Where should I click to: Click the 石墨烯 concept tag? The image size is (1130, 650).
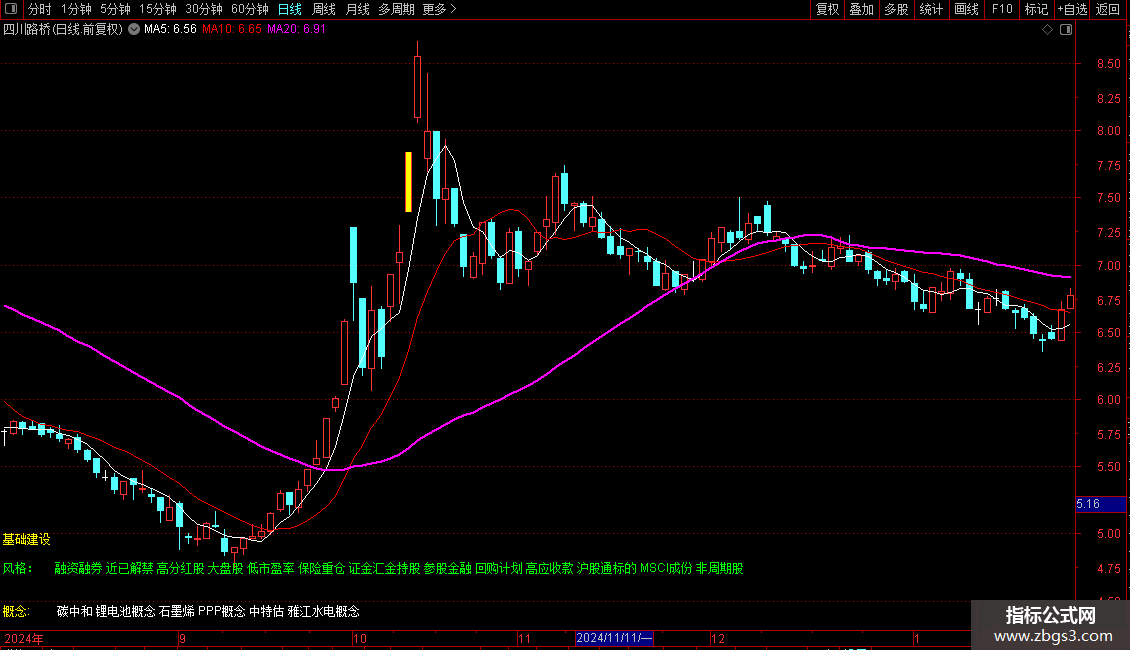tap(177, 612)
